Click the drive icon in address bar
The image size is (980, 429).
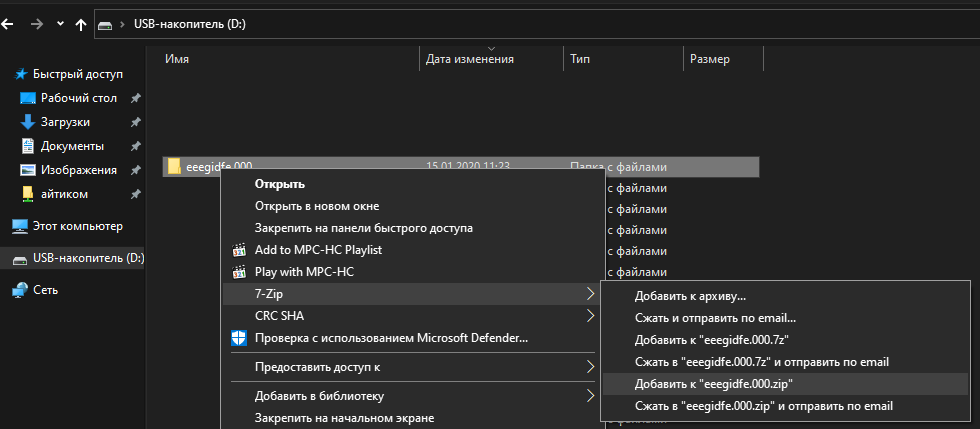tap(106, 25)
